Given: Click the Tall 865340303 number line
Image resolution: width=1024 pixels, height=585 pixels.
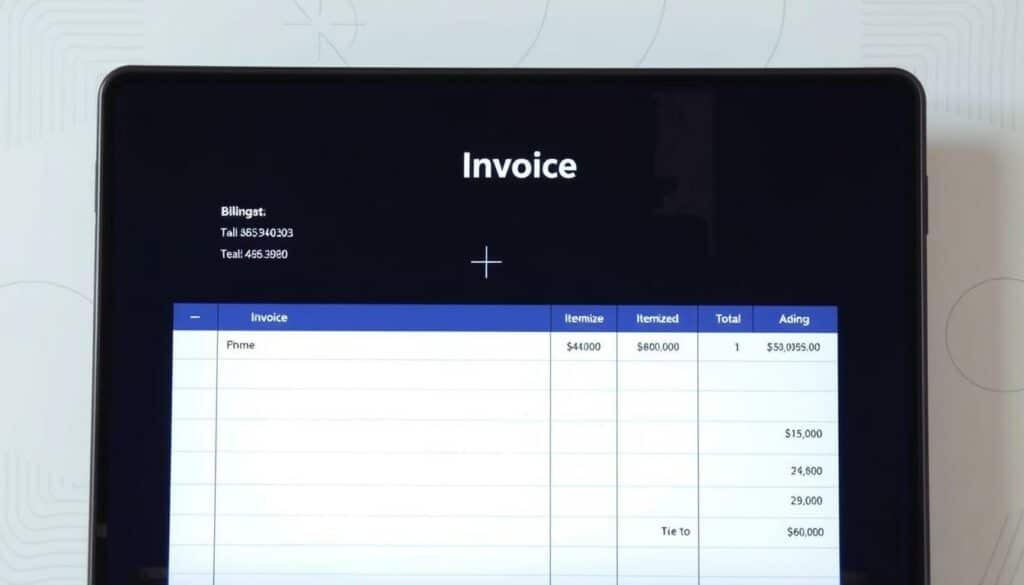Looking at the screenshot, I should pyautogui.click(x=257, y=233).
